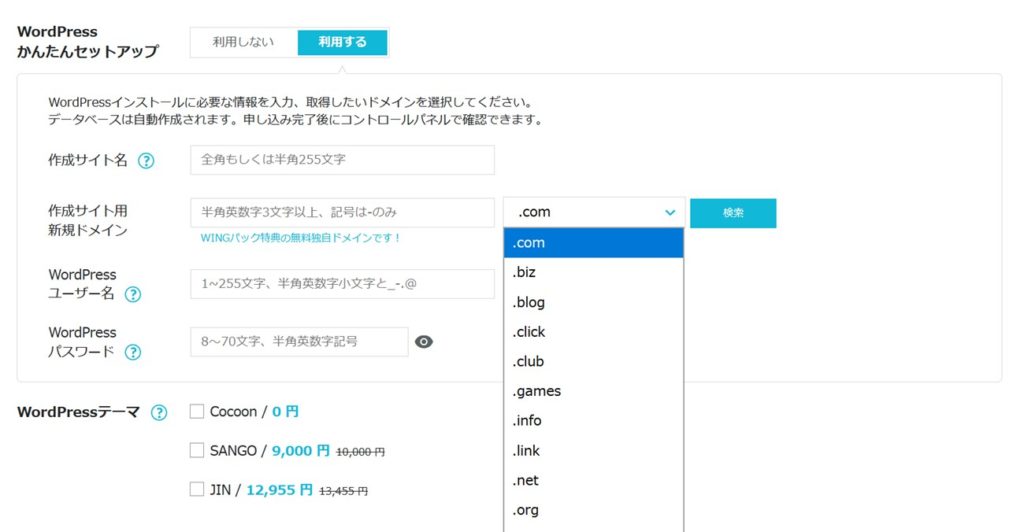Focus the 作成サイト名 input field
Viewport: 1024px width, 532px height.
tap(342, 160)
